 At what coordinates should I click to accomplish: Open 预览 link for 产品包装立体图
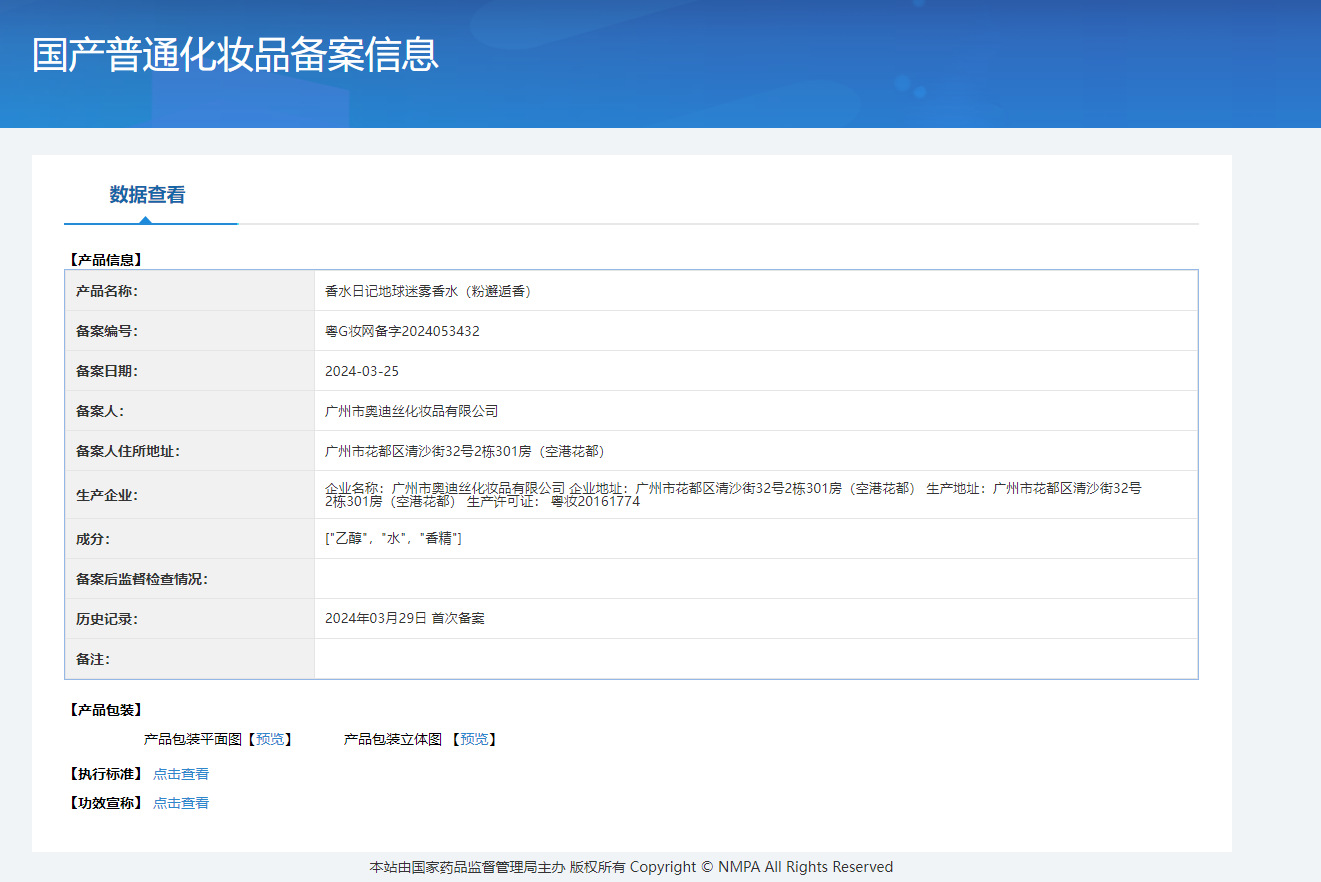474,739
